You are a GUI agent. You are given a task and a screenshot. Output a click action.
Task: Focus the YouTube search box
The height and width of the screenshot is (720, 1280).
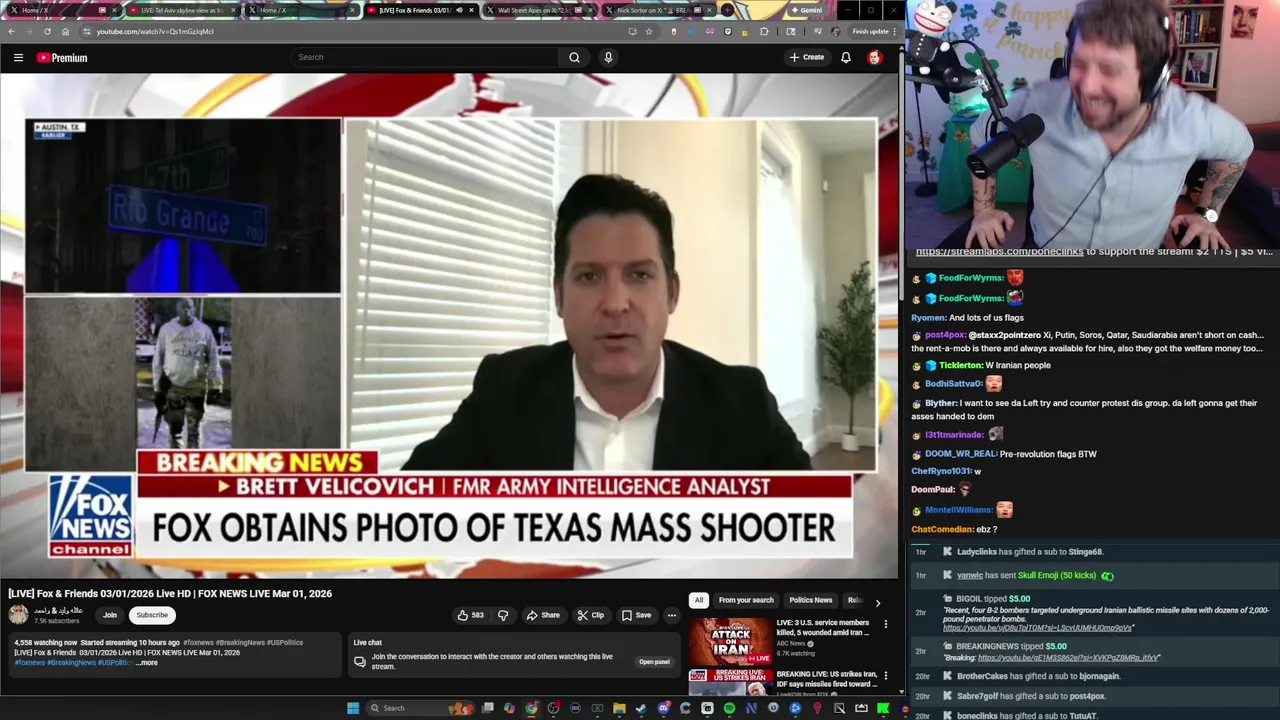[425, 57]
